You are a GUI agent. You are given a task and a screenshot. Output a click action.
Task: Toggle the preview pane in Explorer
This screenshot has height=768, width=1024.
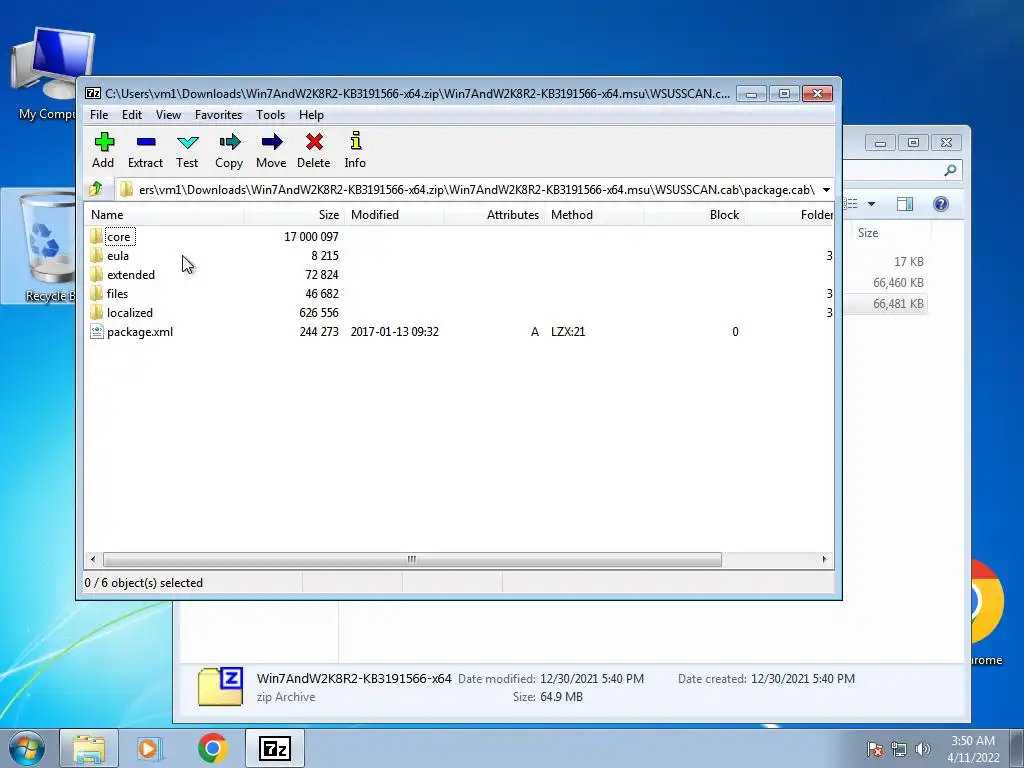click(905, 204)
